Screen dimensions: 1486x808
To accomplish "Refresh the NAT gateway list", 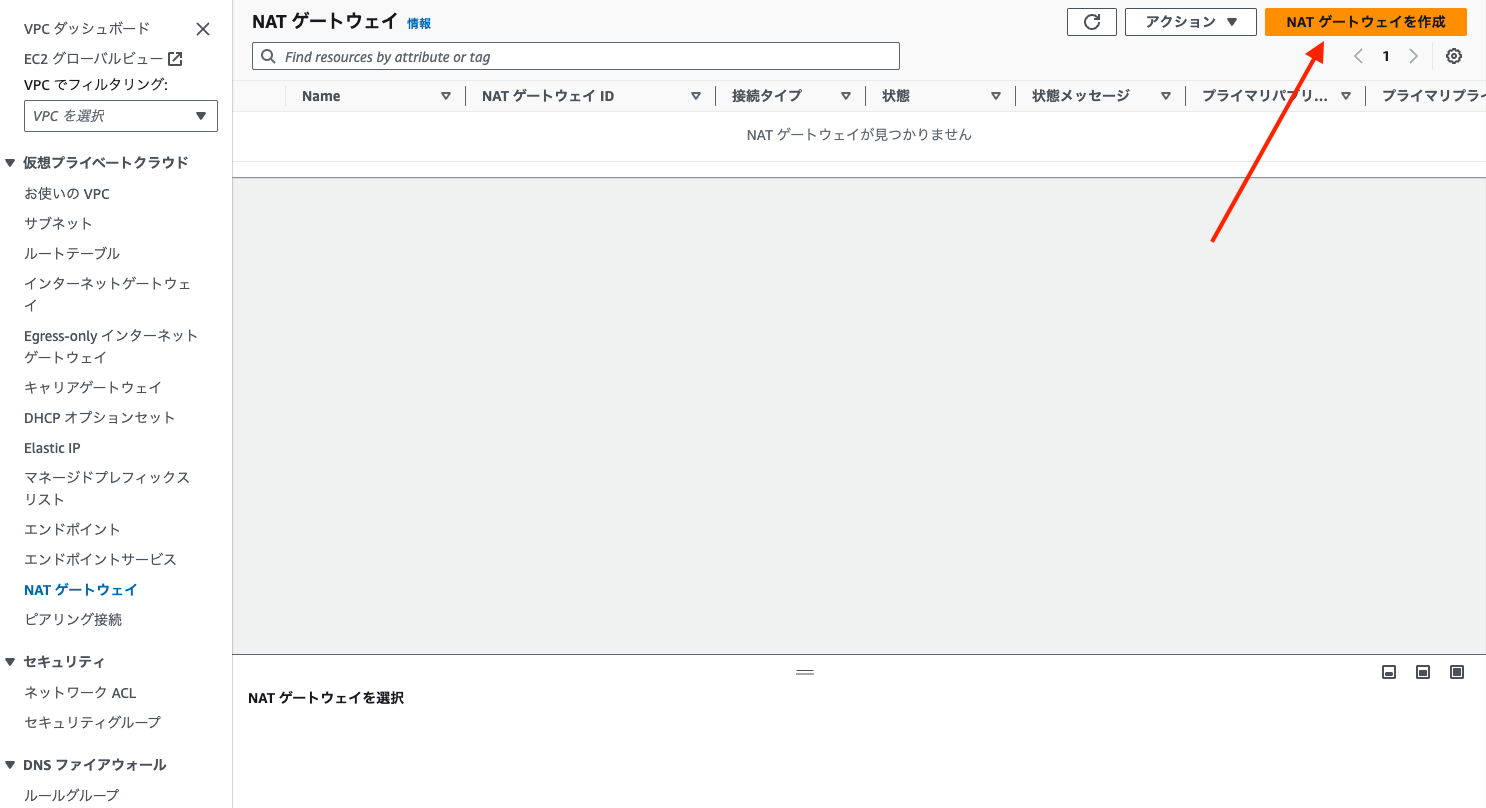I will click(1092, 22).
